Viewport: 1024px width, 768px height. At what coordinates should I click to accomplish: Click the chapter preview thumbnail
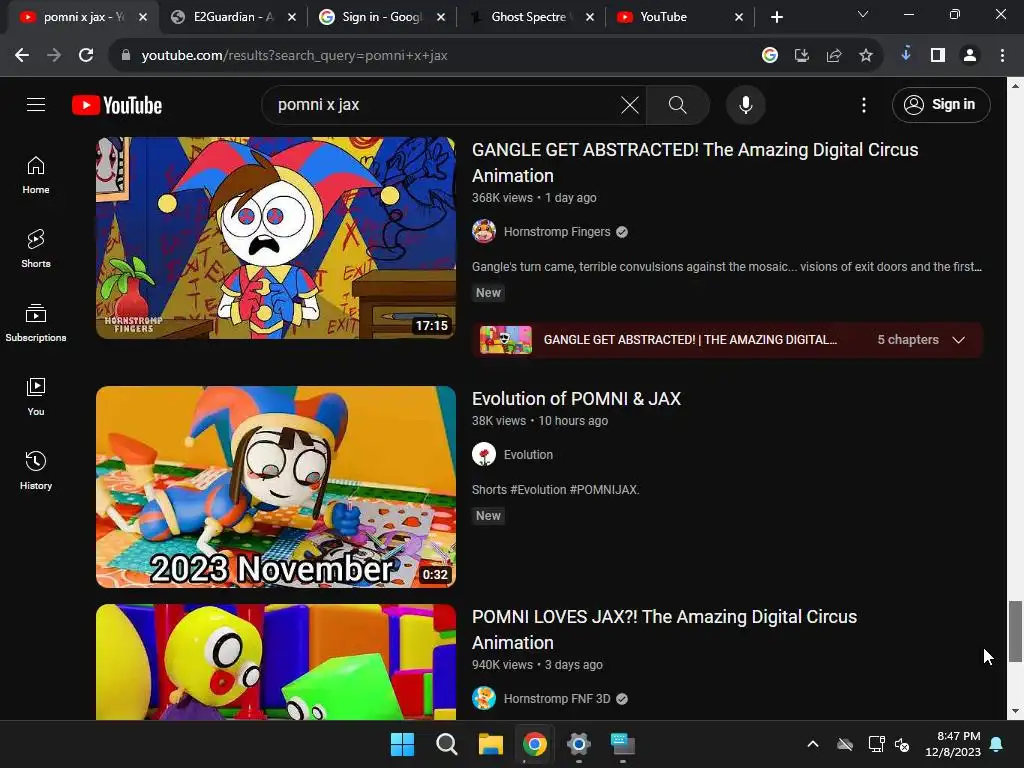505,340
